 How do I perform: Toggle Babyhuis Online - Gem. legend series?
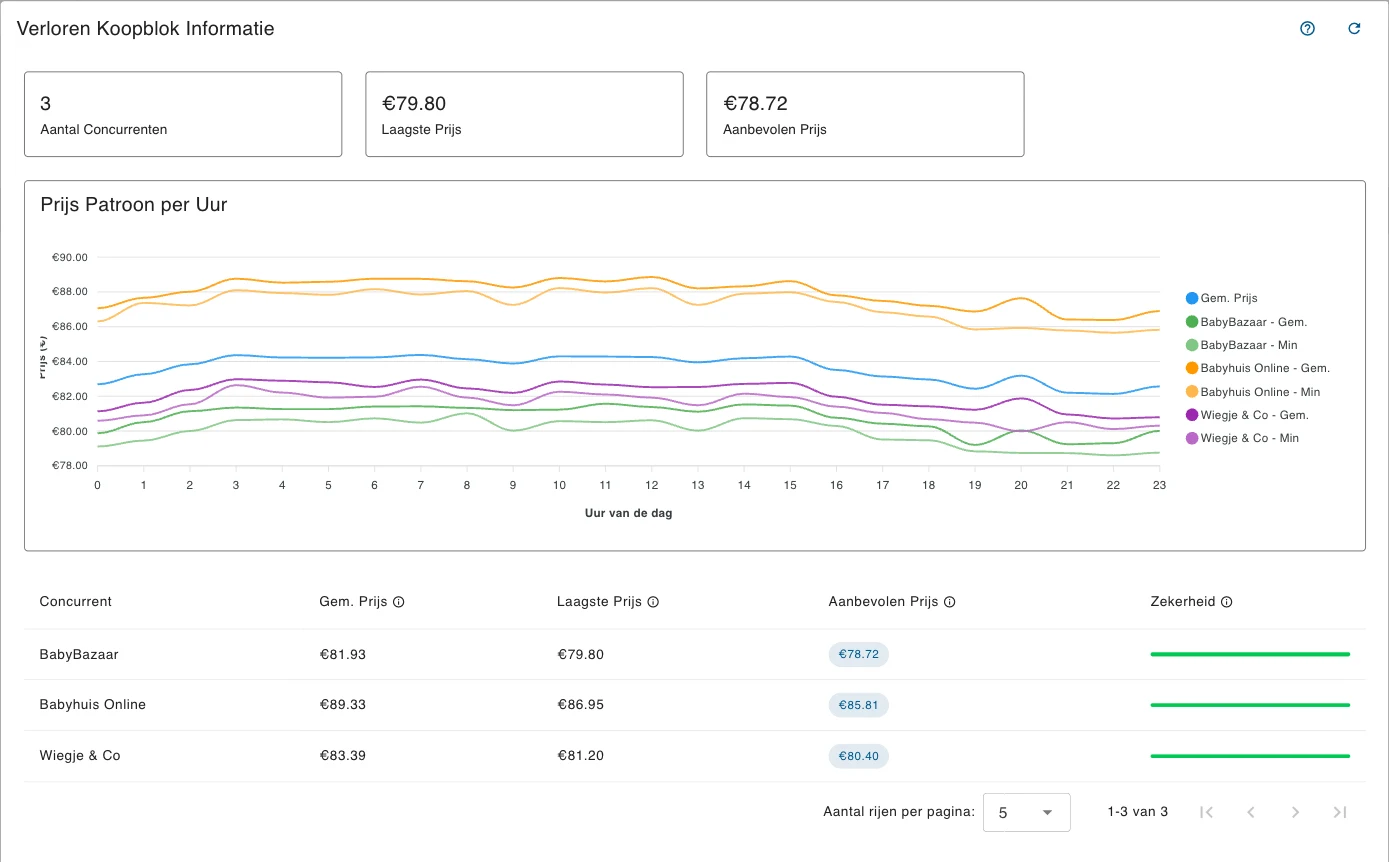pyautogui.click(x=1257, y=368)
